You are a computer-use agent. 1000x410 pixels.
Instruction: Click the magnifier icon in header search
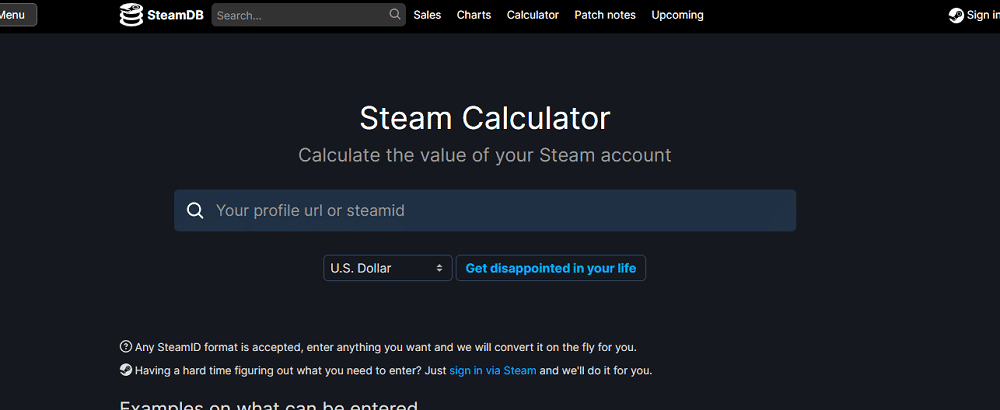pyautogui.click(x=395, y=15)
